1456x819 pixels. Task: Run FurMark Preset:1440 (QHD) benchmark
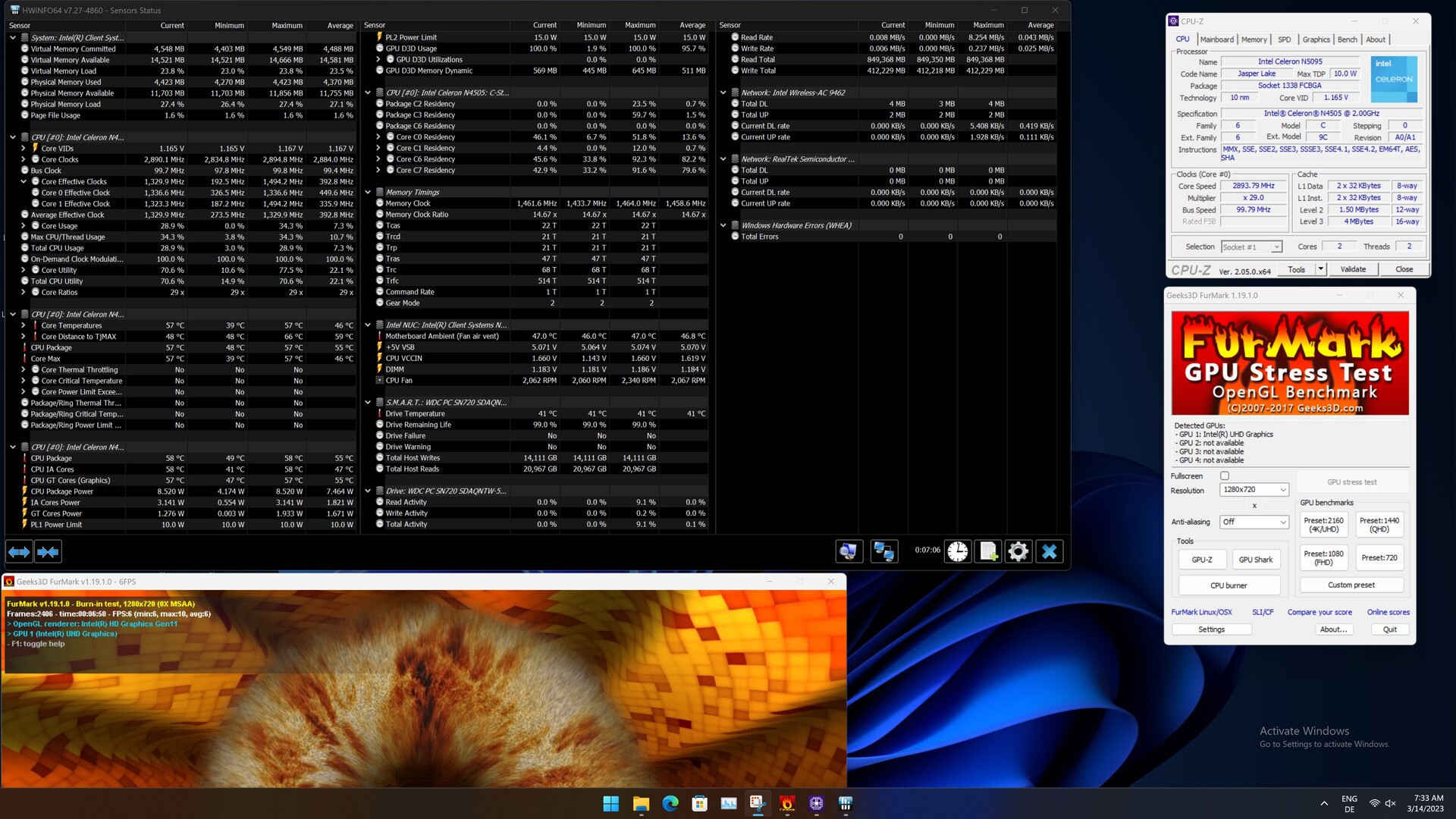tap(1379, 525)
